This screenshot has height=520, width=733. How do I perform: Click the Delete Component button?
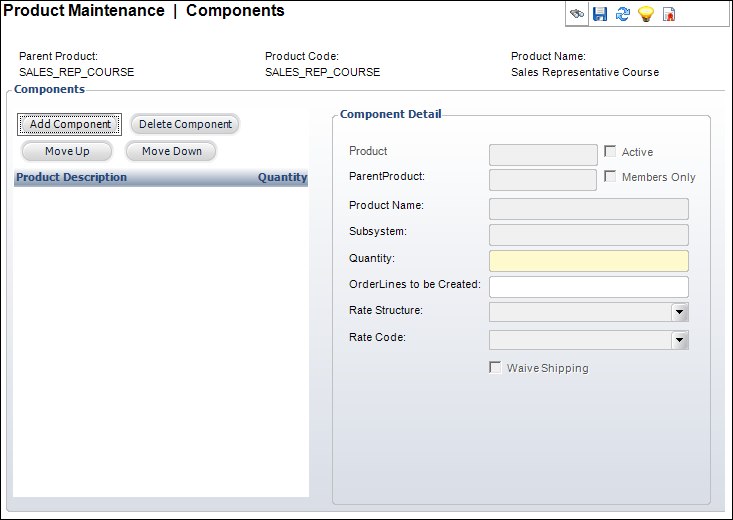click(x=185, y=124)
